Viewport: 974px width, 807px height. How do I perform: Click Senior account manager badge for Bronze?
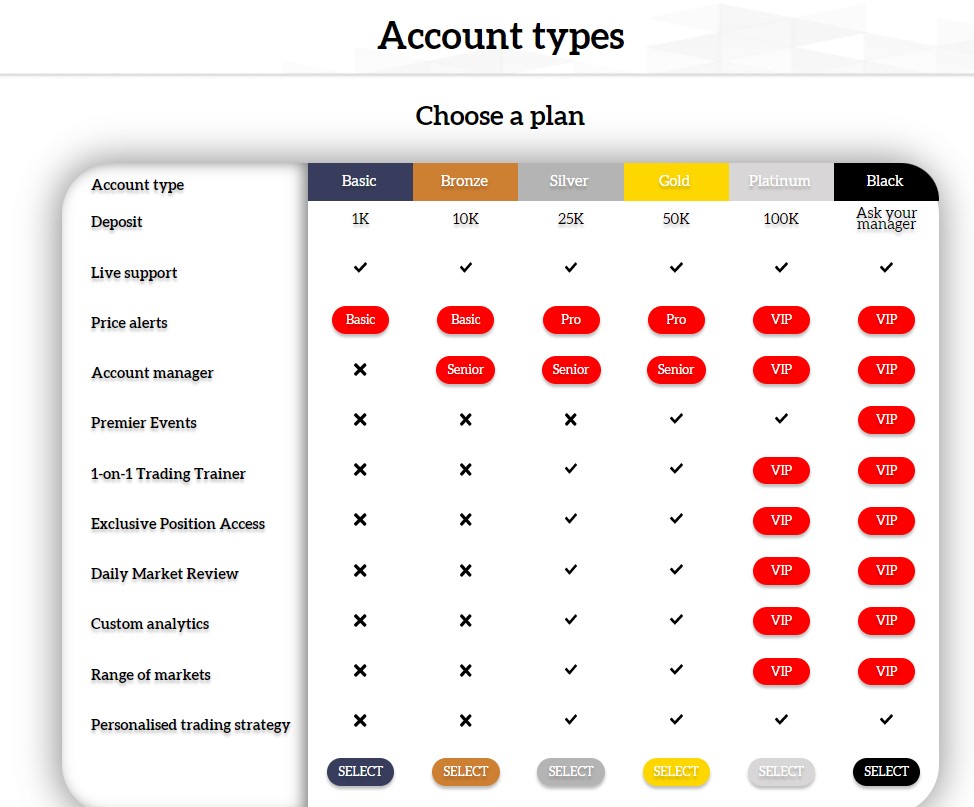point(465,370)
